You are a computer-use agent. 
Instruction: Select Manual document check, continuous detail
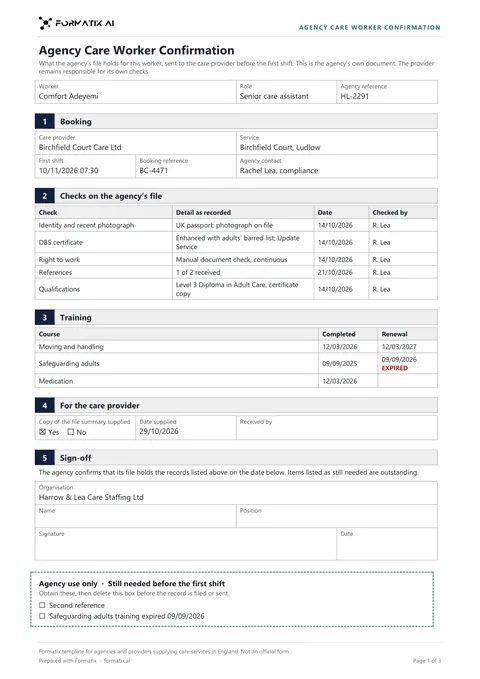click(x=231, y=259)
